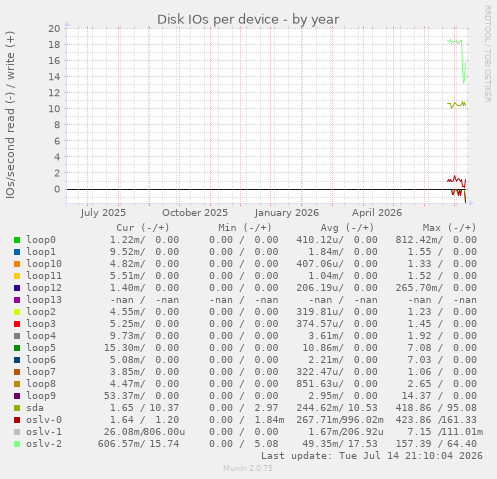This screenshot has width=497, height=479.
Task: Click oslv-1 average value '1.67m/206.92u'
Action: point(346,432)
